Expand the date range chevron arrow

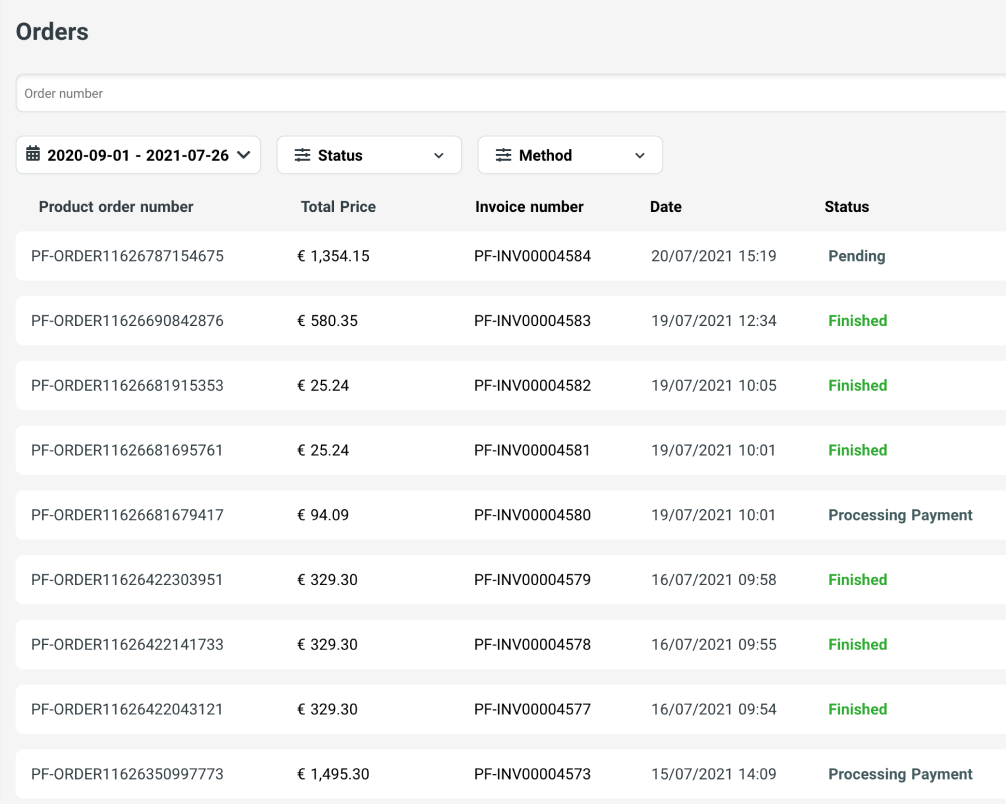[244, 155]
